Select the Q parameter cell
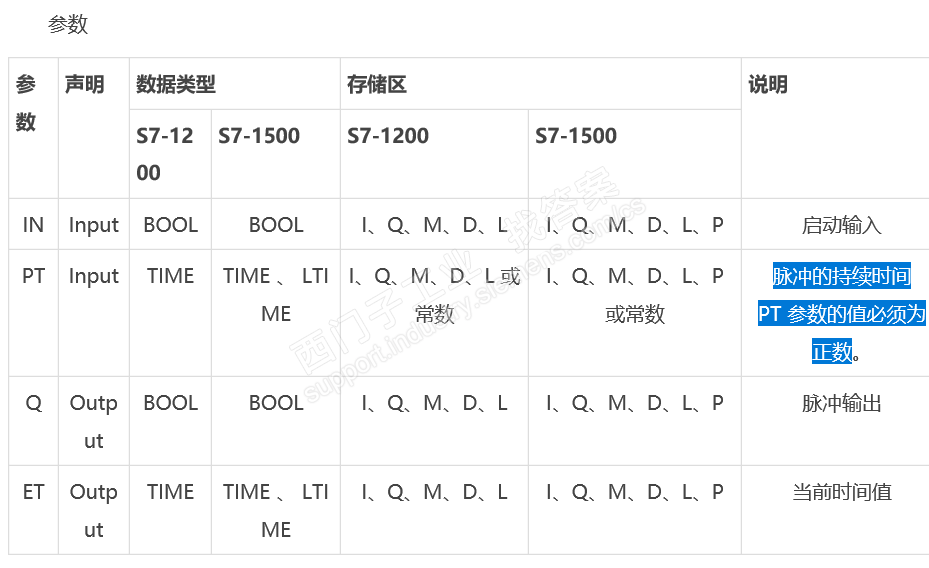 click(33, 403)
